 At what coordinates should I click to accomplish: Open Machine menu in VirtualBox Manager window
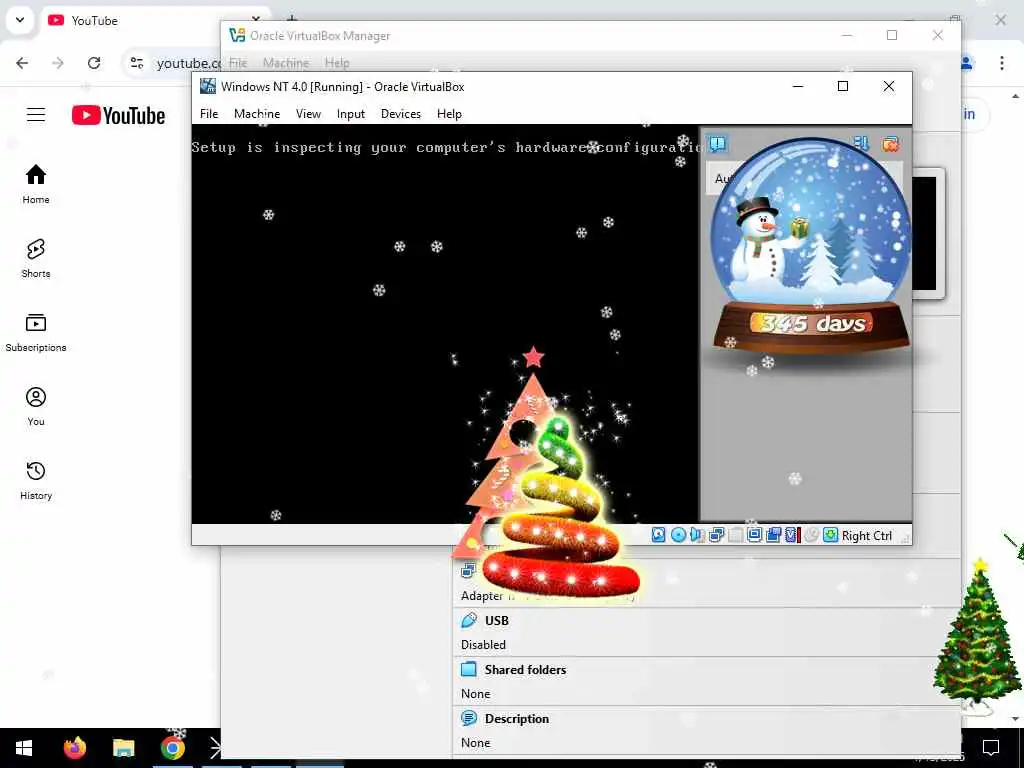pos(286,63)
